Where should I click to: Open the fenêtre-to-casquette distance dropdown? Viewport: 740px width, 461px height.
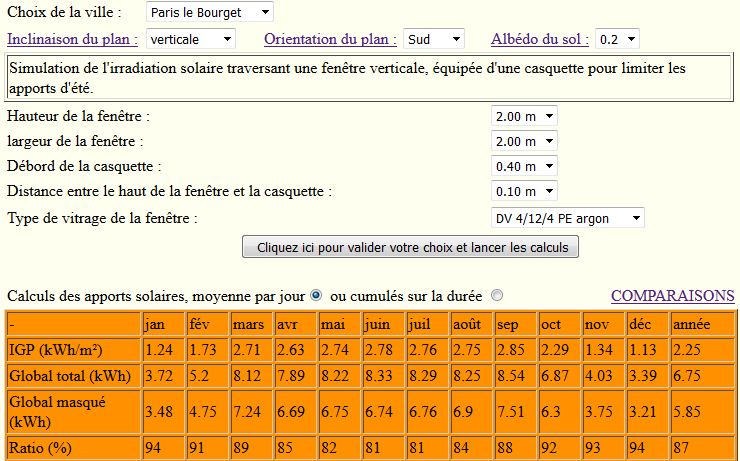pos(524,191)
